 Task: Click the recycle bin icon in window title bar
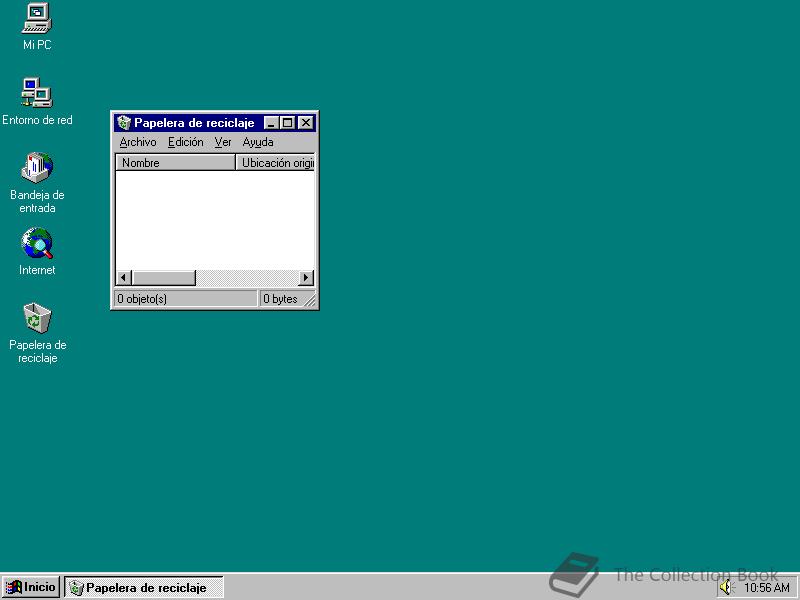[124, 123]
